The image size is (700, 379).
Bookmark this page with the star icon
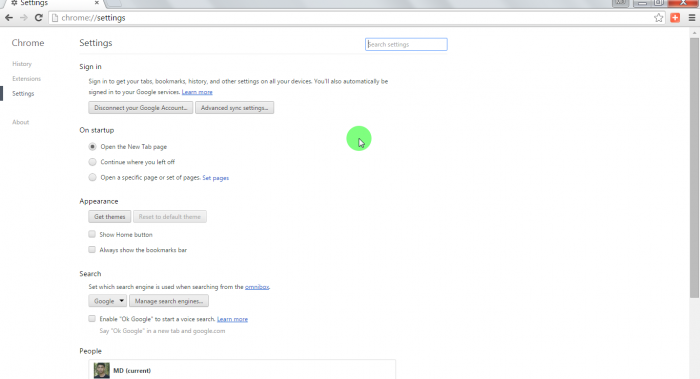pos(658,18)
